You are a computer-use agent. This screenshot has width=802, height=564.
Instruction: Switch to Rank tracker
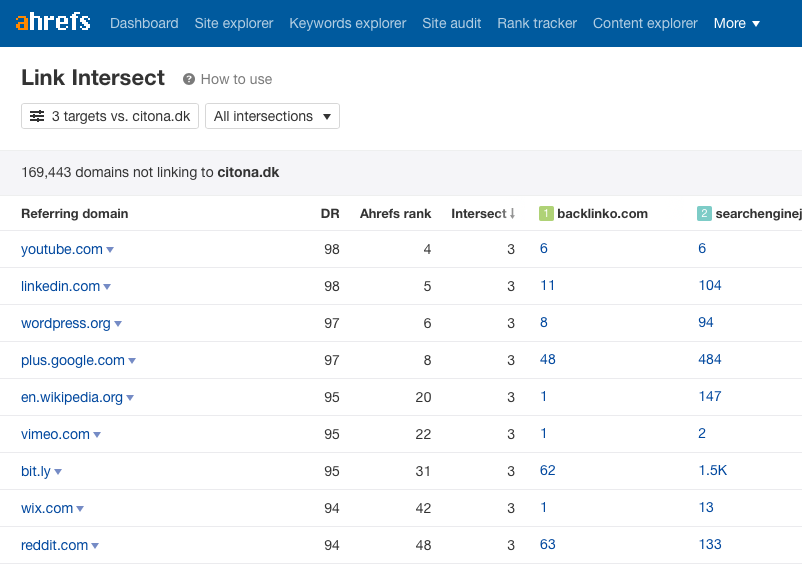pyautogui.click(x=537, y=24)
